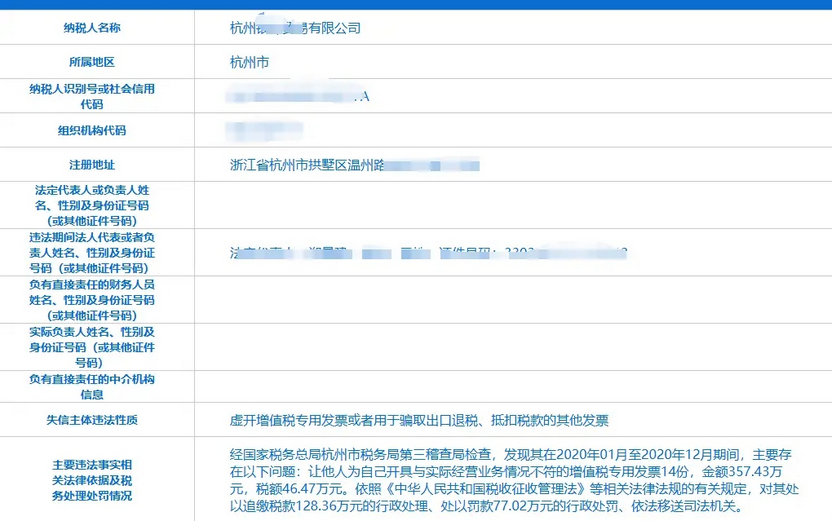Click line mentioning 金额357.43万
The height and width of the screenshot is (522, 832).
tap(506, 472)
